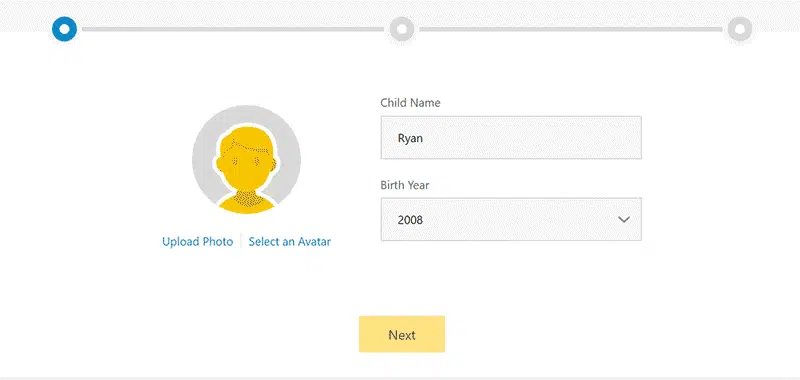Select the middle step circle in progress bar

pyautogui.click(x=402, y=29)
